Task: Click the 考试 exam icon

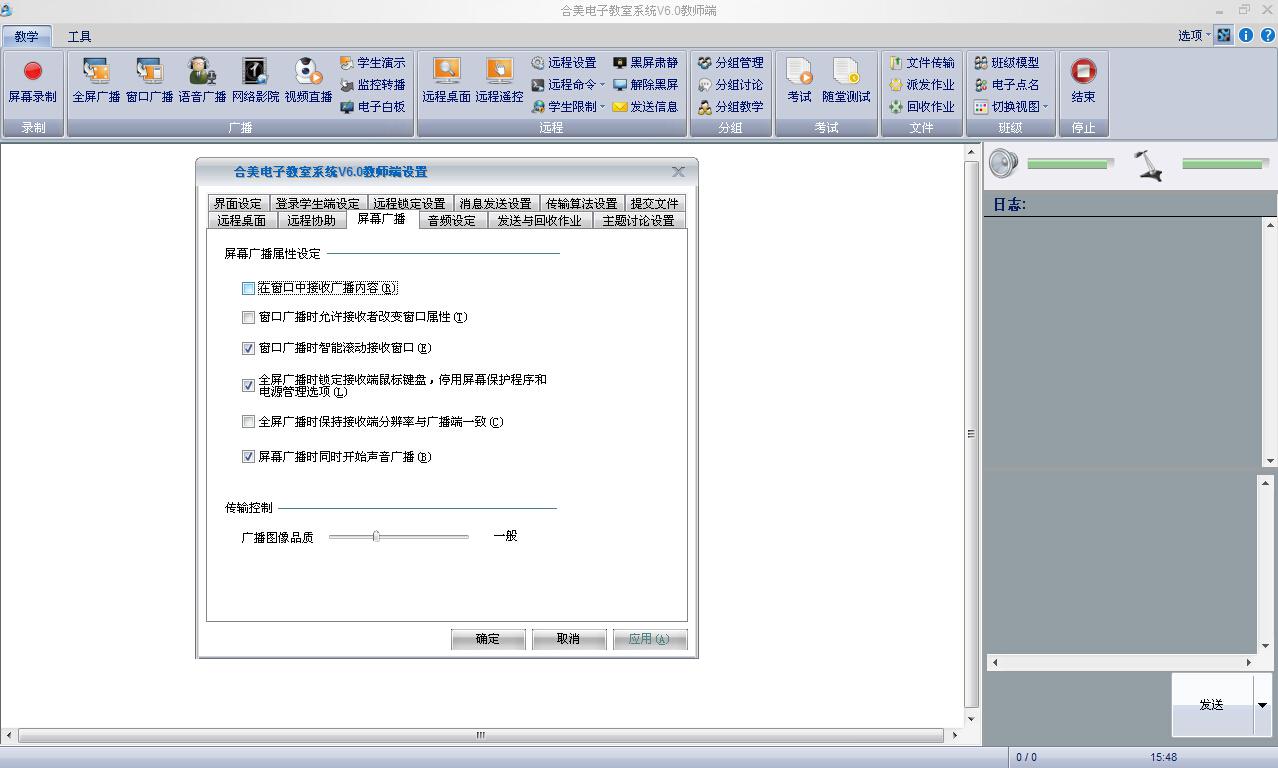Action: [799, 72]
